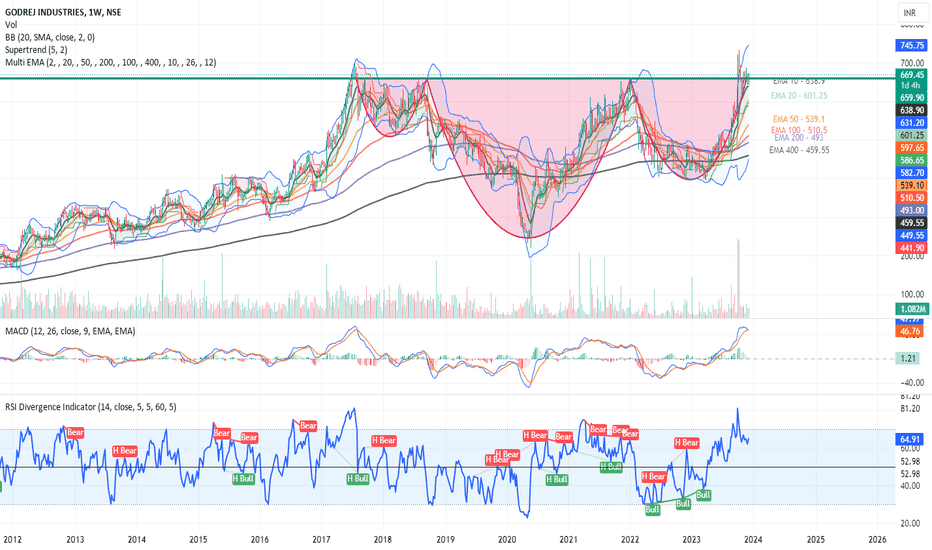Click the GODREJ INDUSTRIES, 1W, NSE title
Screen dimensions: 932x550
point(63,12)
